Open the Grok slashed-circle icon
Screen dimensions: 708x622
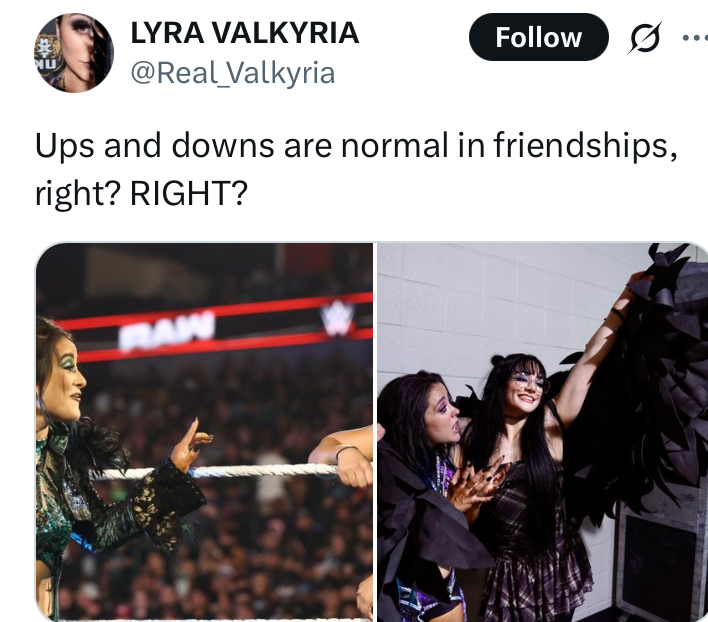tap(644, 38)
